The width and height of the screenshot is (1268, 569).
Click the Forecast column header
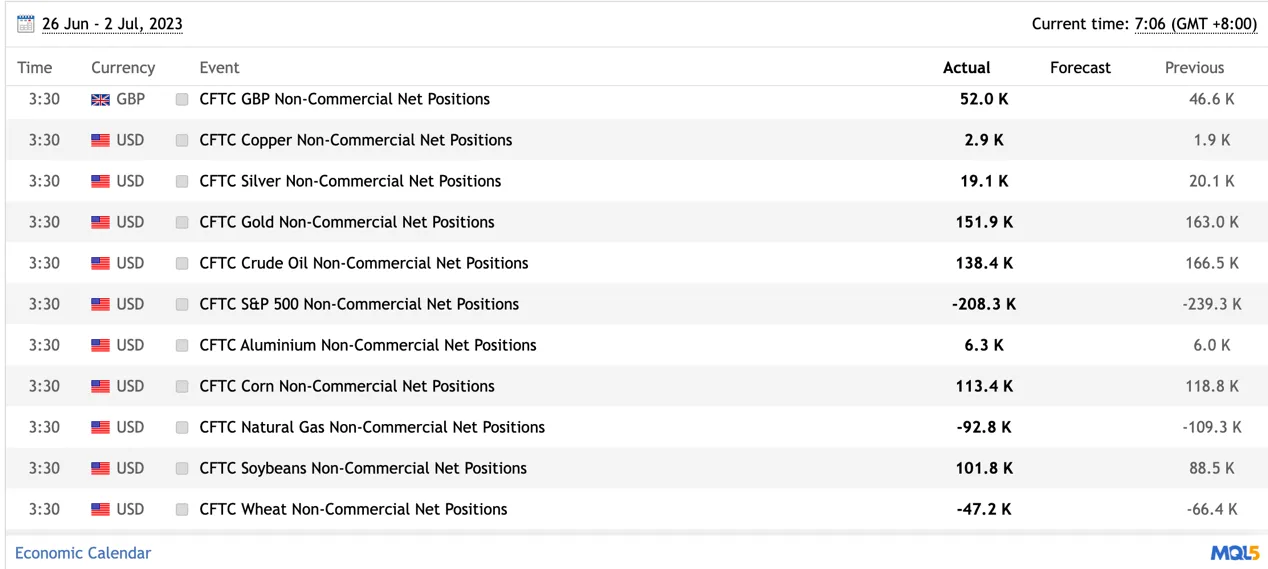(1080, 68)
